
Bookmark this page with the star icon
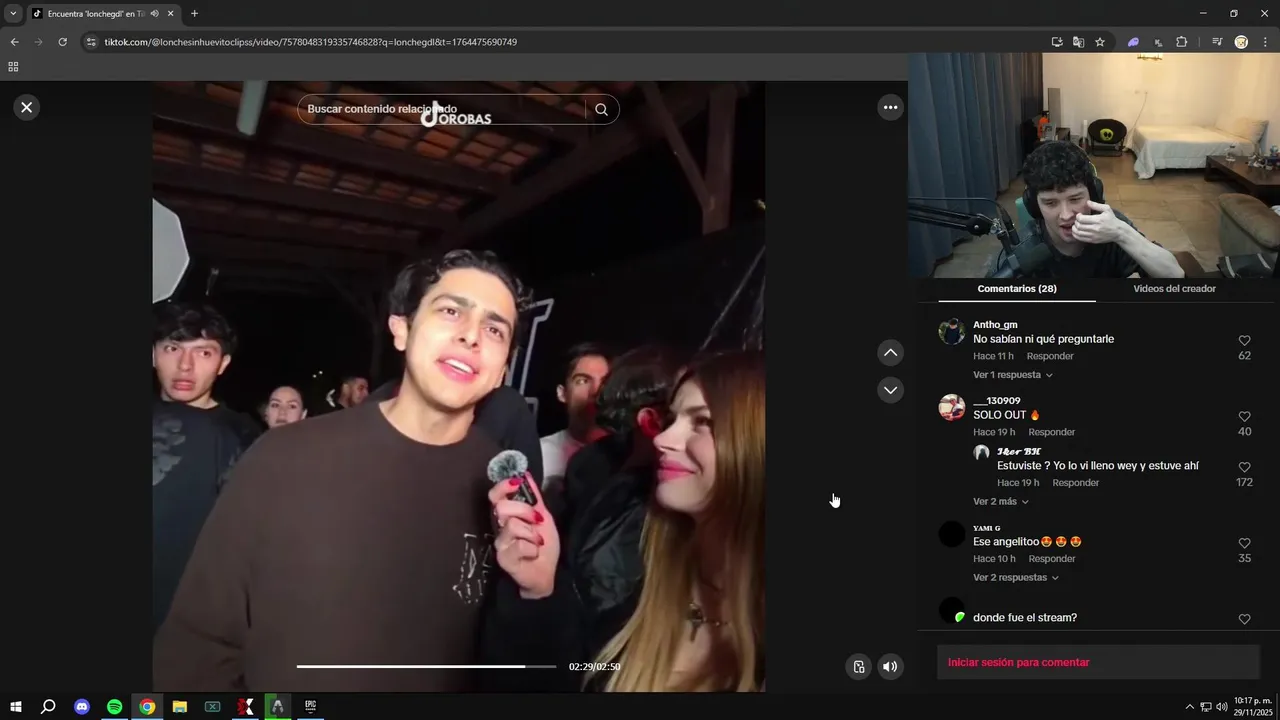(x=1100, y=42)
